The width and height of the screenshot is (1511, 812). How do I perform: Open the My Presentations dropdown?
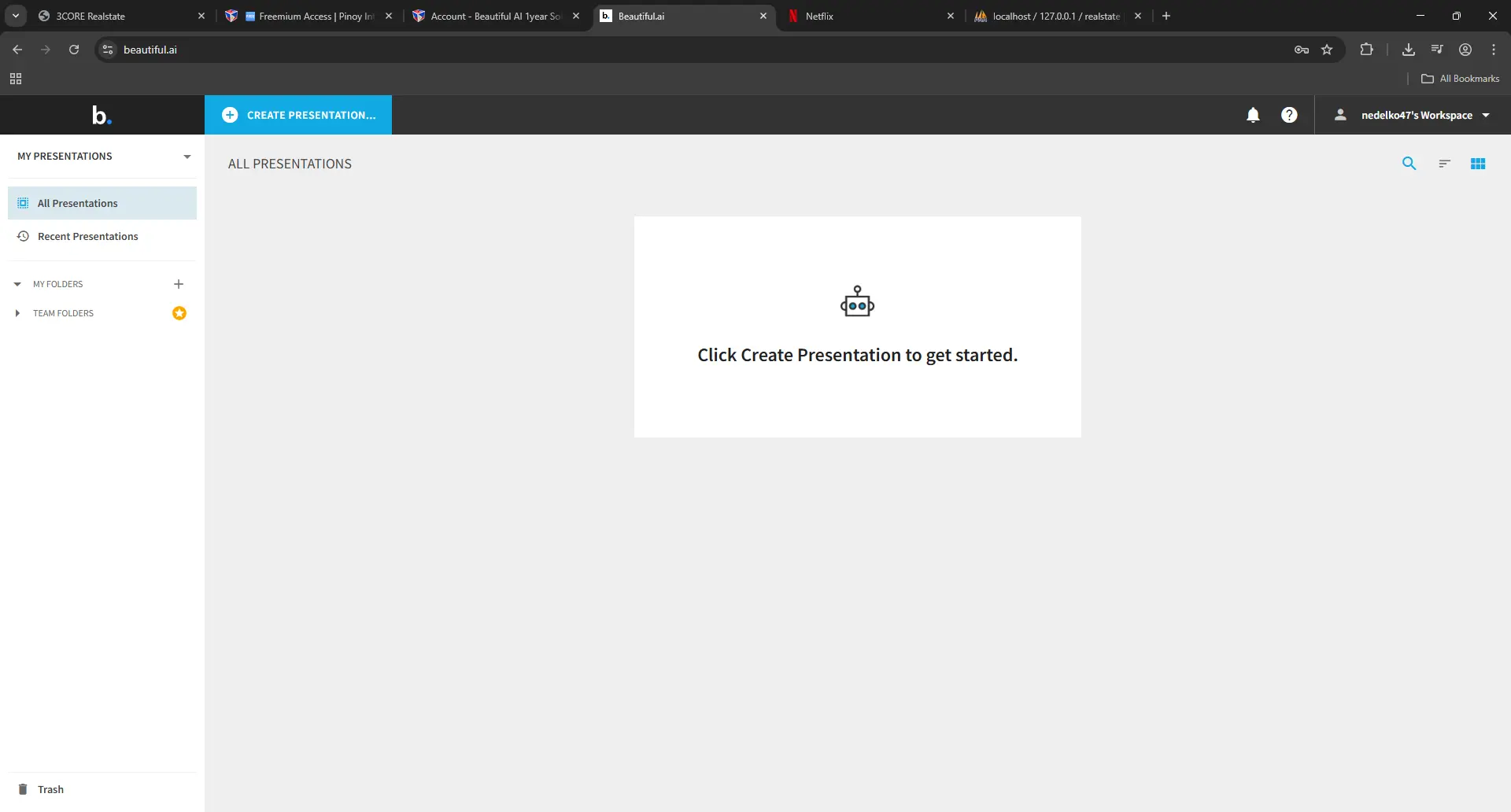(102, 157)
